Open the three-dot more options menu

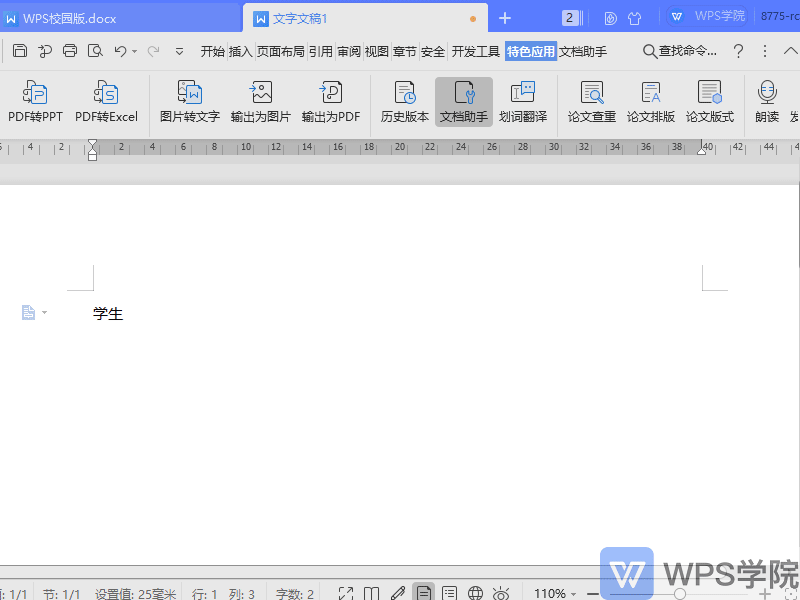click(764, 51)
